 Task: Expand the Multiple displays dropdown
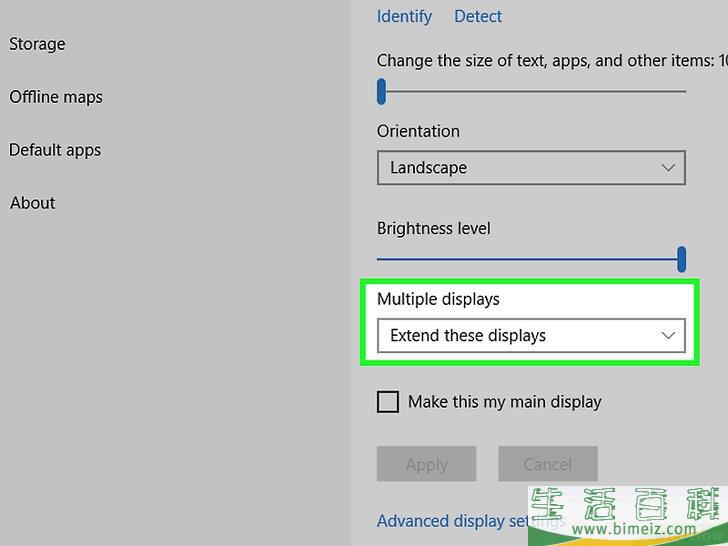pyautogui.click(x=530, y=336)
